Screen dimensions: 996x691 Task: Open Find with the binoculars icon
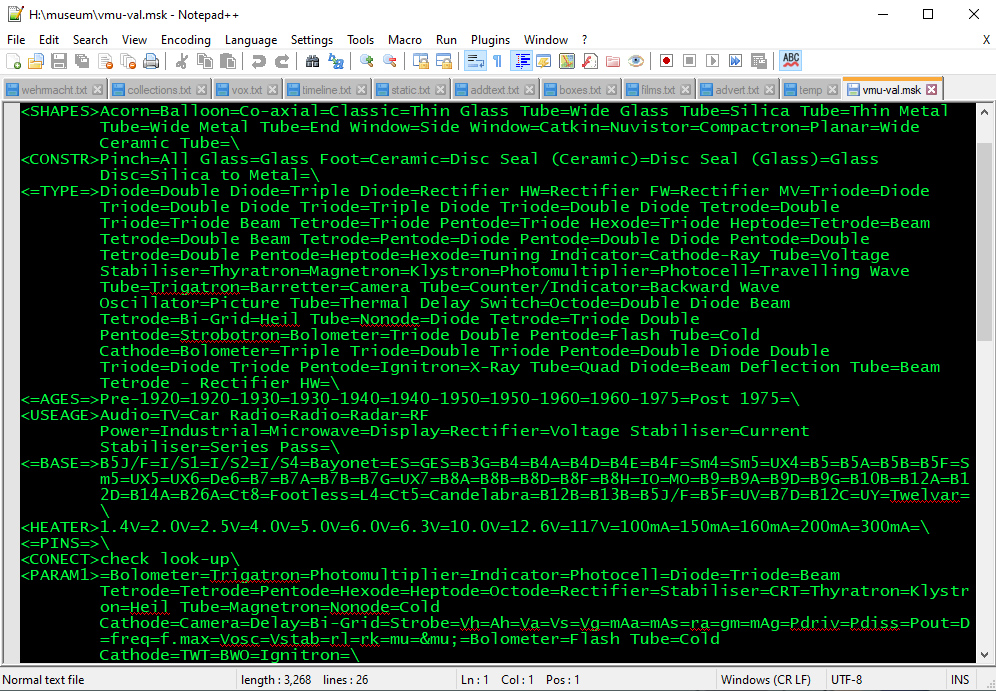point(312,61)
